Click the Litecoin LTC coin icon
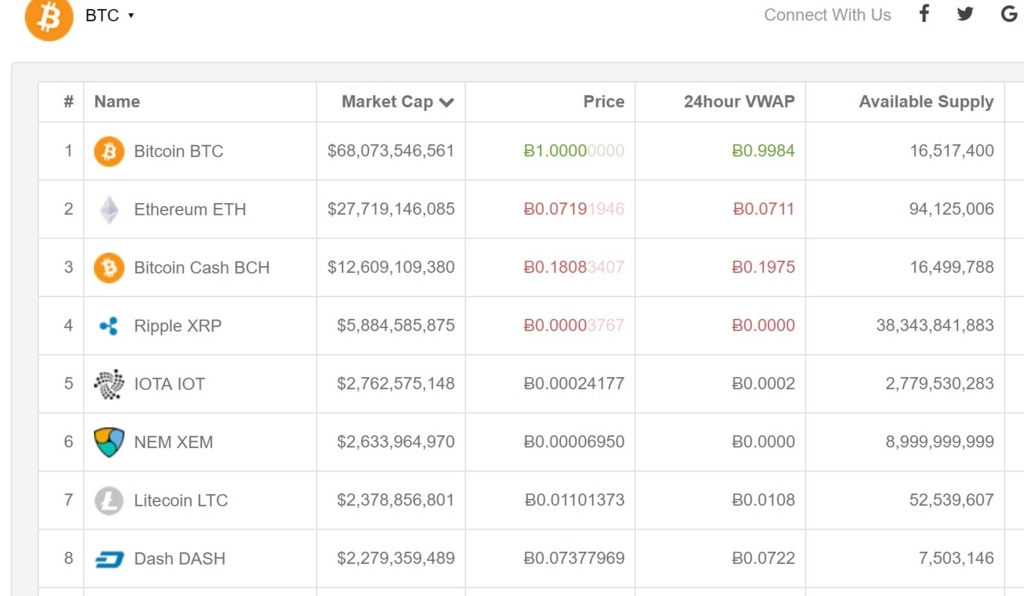The height and width of the screenshot is (596, 1024). tap(109, 500)
